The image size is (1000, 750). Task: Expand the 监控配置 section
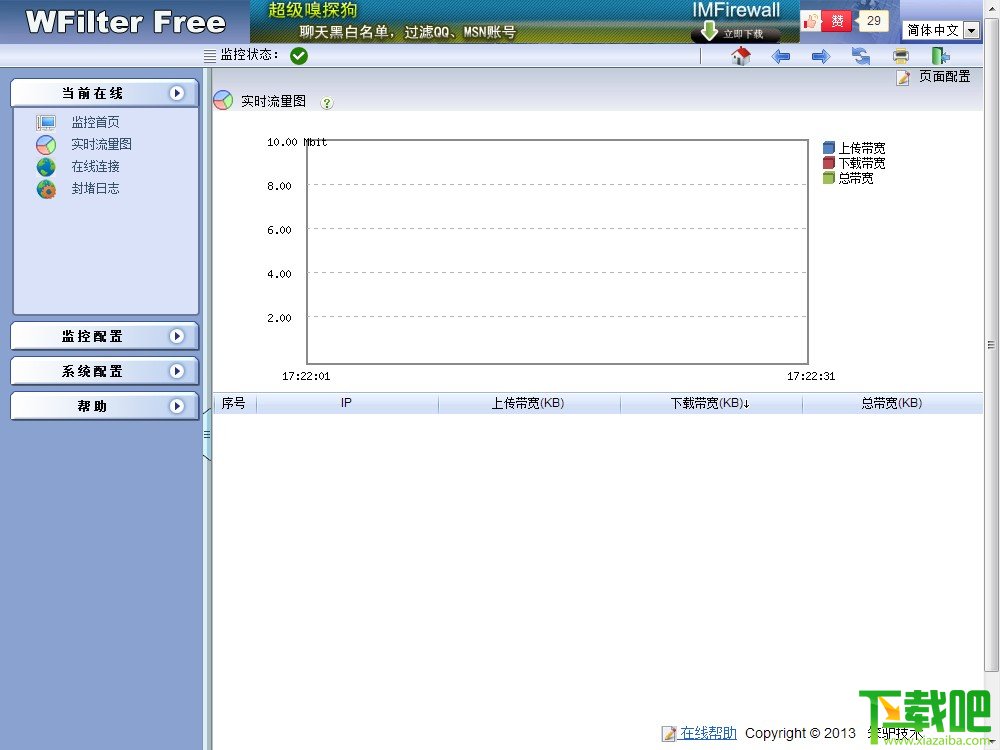[105, 336]
